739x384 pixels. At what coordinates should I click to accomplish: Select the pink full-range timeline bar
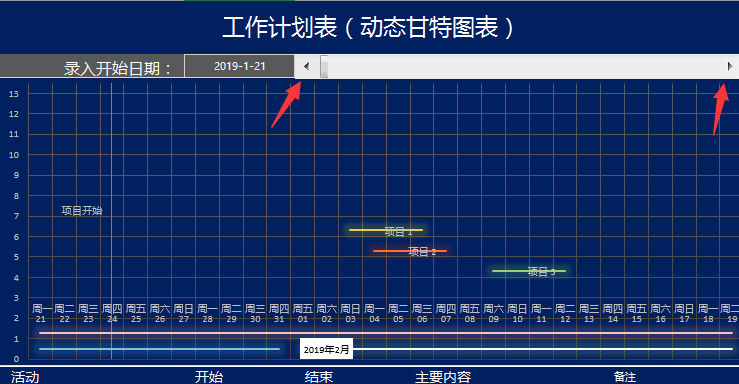(x=386, y=333)
